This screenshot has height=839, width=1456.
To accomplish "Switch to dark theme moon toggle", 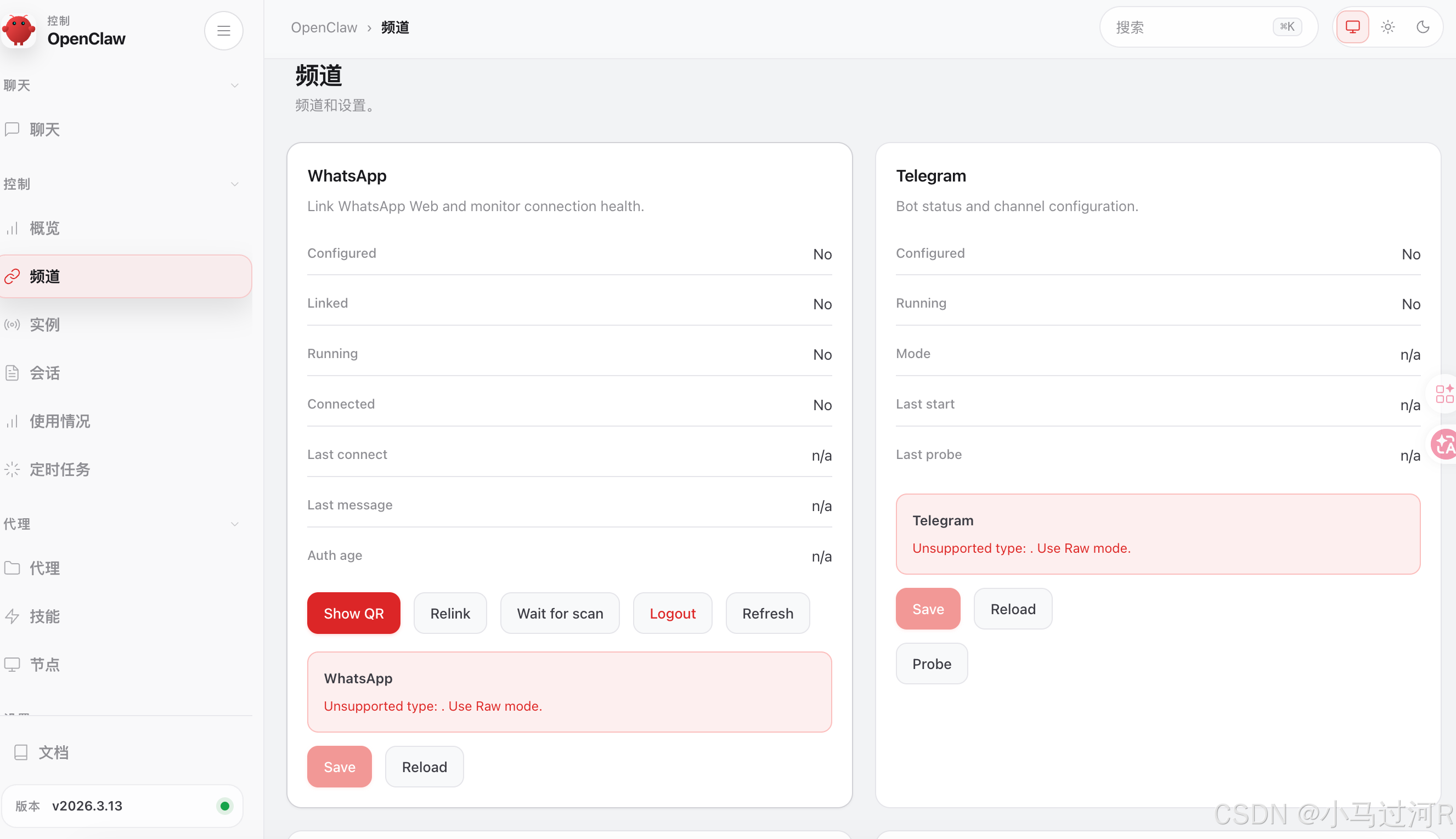I will [x=1423, y=27].
